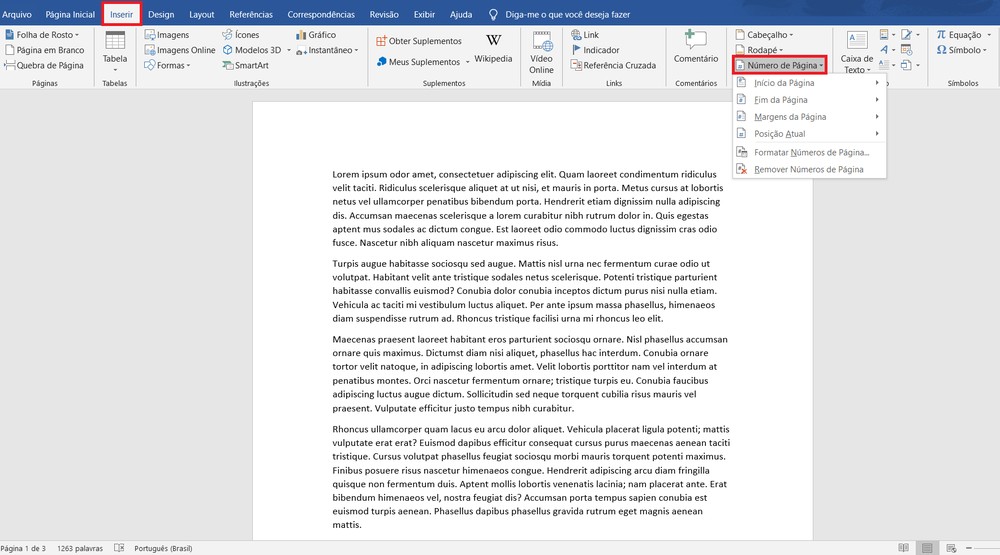The height and width of the screenshot is (555, 1000).
Task: Choose Formatar Números de Página
Action: pos(809,152)
